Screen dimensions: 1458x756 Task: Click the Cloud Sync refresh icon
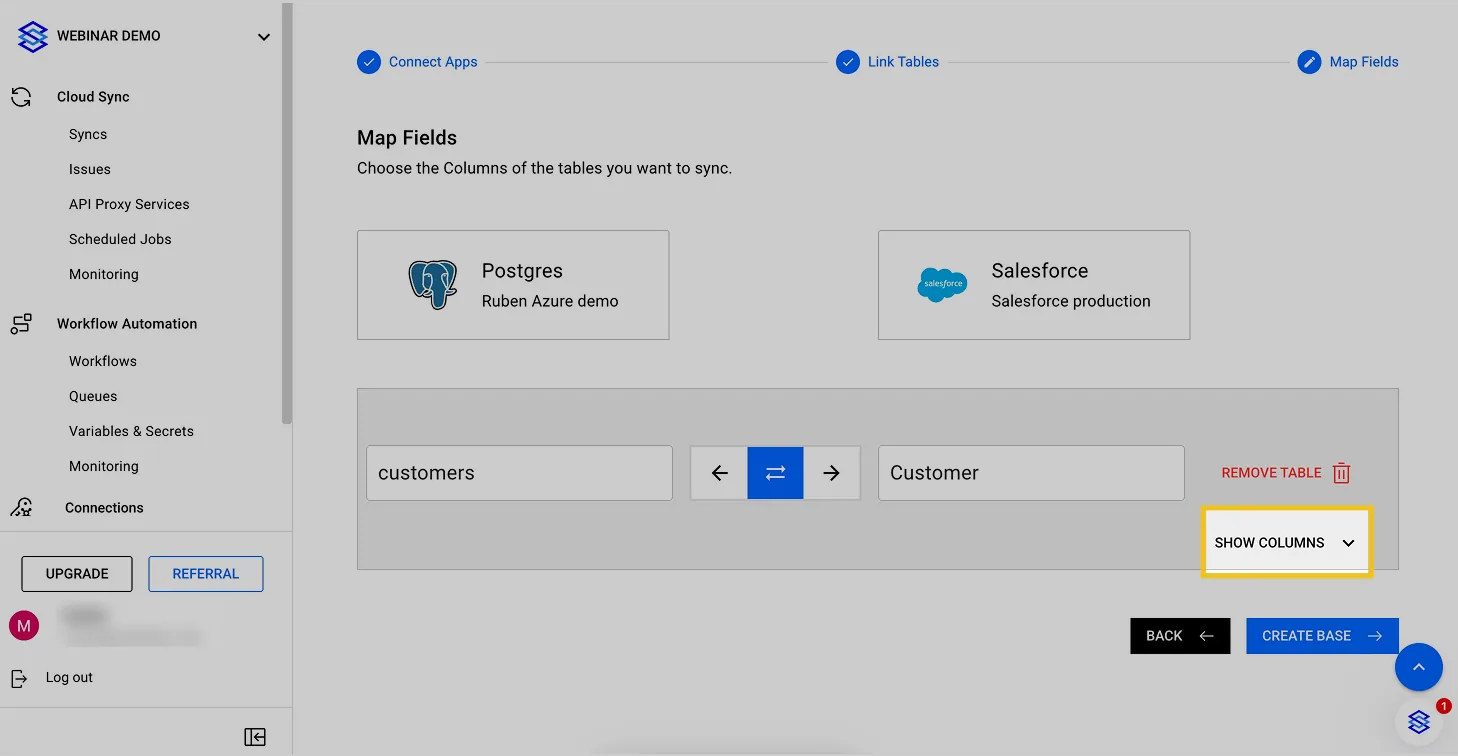[x=21, y=97]
